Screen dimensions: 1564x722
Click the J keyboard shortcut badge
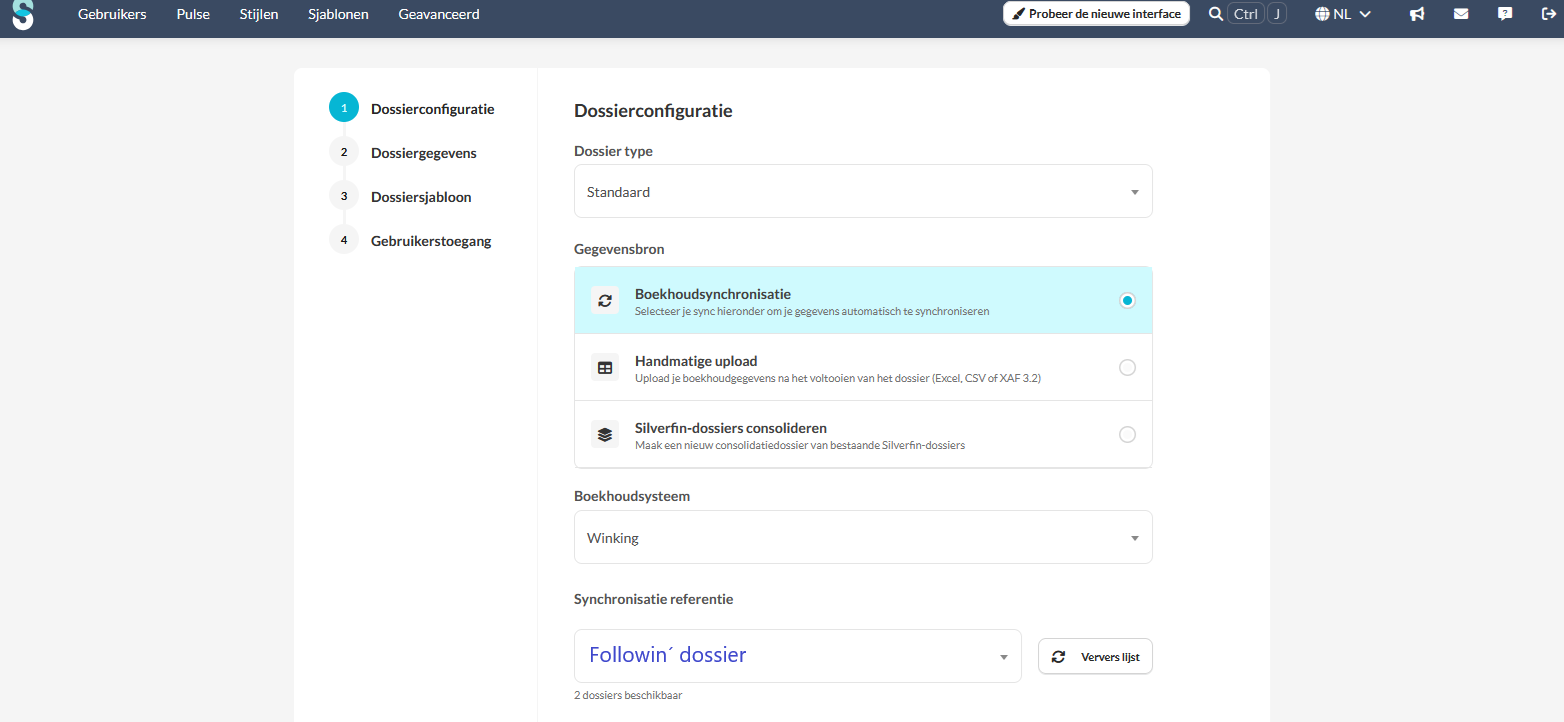(1277, 14)
